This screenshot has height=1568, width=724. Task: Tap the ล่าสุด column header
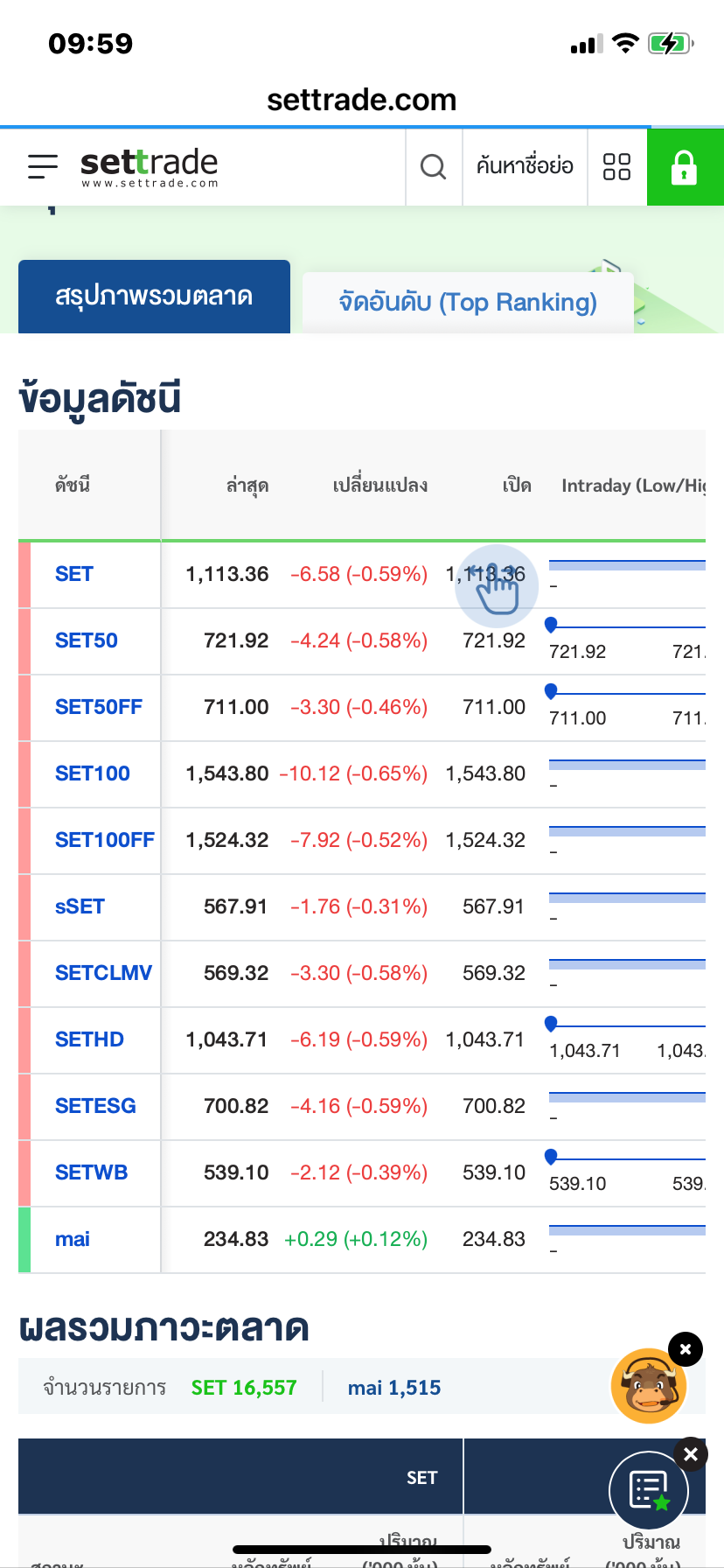coord(247,486)
